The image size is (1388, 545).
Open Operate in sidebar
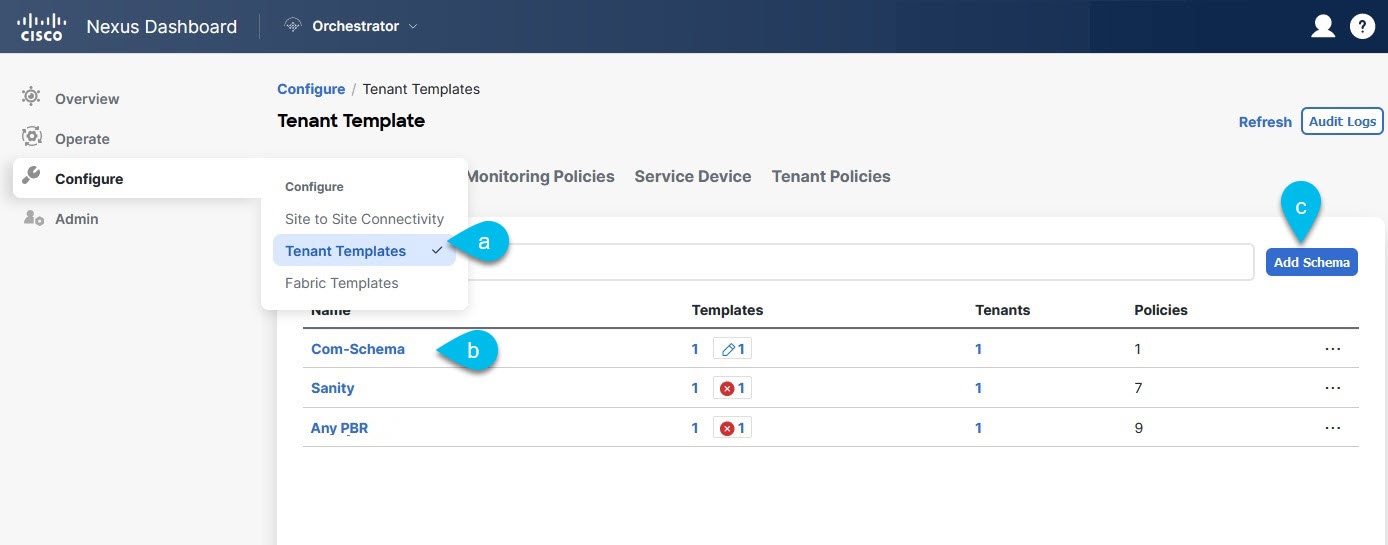tap(82, 139)
